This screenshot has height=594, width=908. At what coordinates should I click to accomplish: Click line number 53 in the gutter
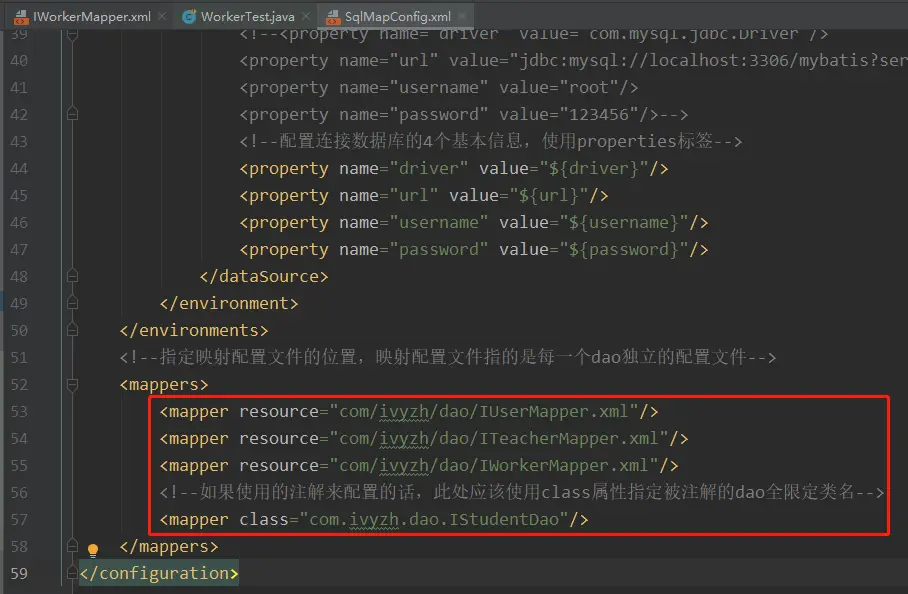pyautogui.click(x=19, y=411)
